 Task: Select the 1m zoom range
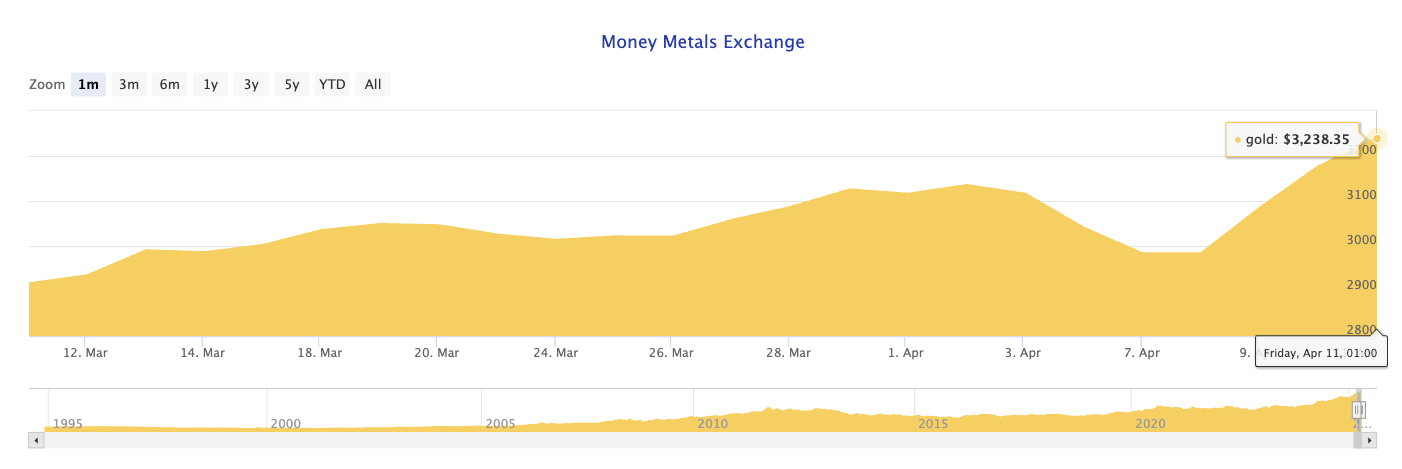pyautogui.click(x=88, y=85)
